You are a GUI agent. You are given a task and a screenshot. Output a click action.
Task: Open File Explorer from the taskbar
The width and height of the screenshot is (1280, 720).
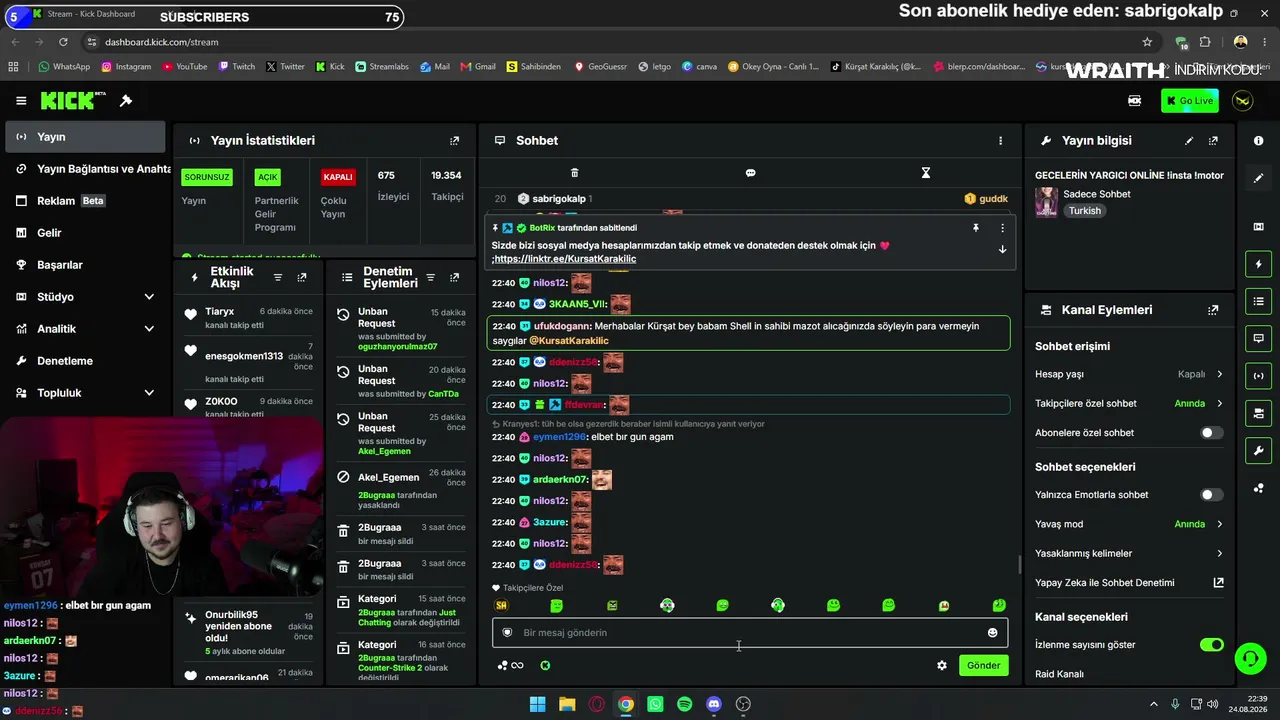click(567, 704)
